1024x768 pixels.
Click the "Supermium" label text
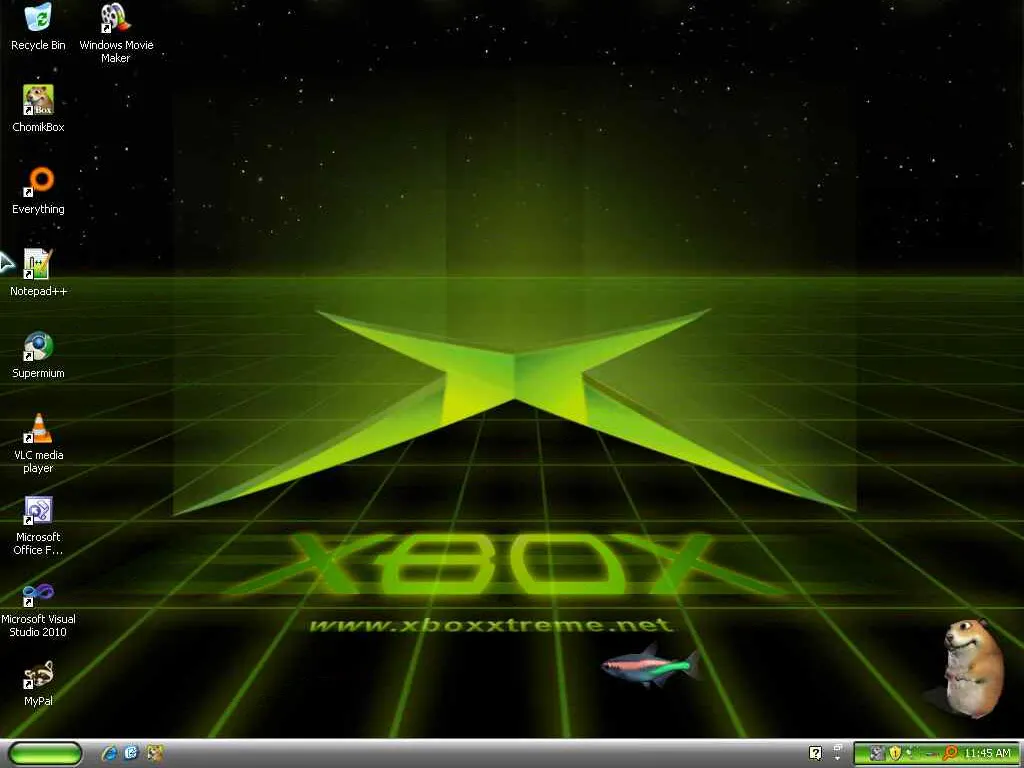point(38,374)
